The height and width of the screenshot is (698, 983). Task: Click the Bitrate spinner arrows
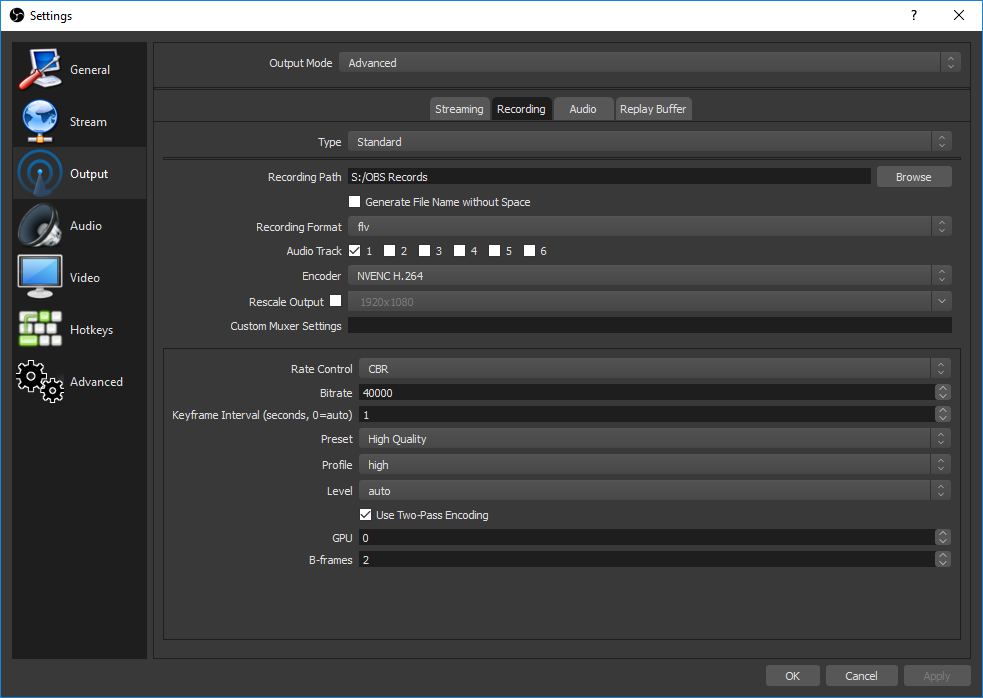click(942, 392)
